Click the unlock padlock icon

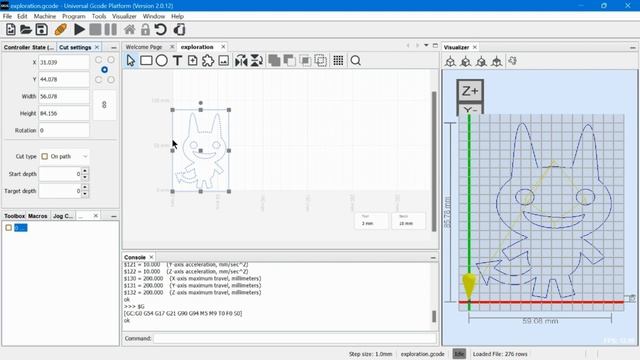145,29
